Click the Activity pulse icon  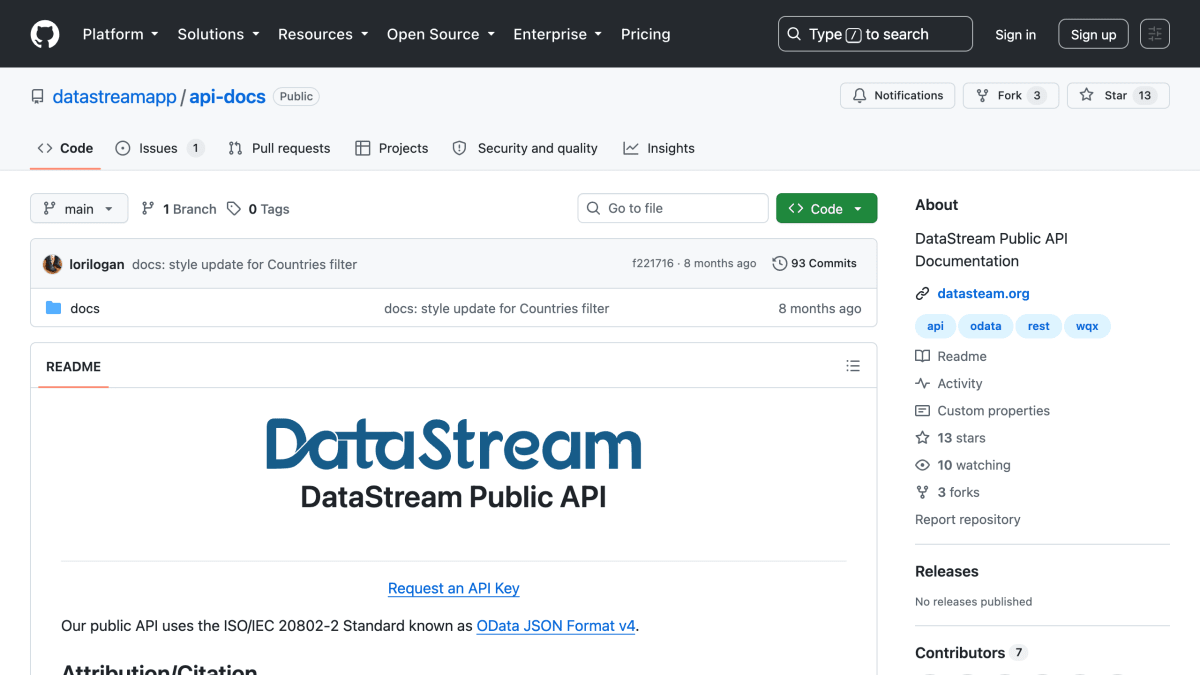coord(922,384)
